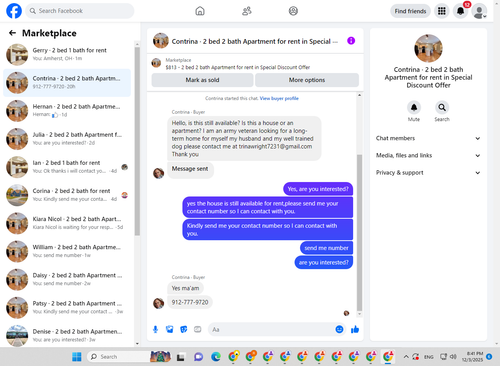Open View buyer profile link

279,98
